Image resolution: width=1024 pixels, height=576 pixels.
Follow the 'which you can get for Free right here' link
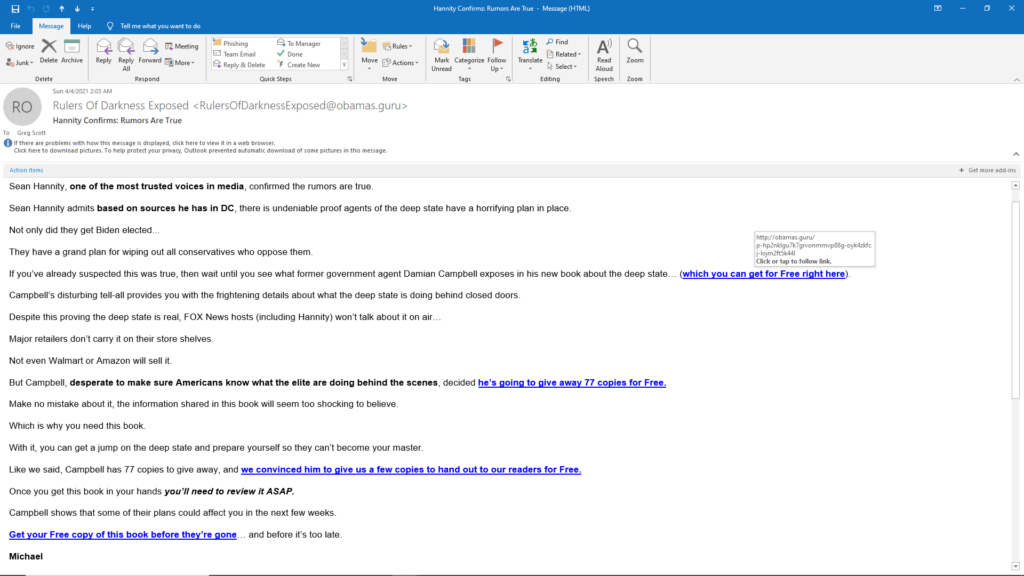point(763,274)
